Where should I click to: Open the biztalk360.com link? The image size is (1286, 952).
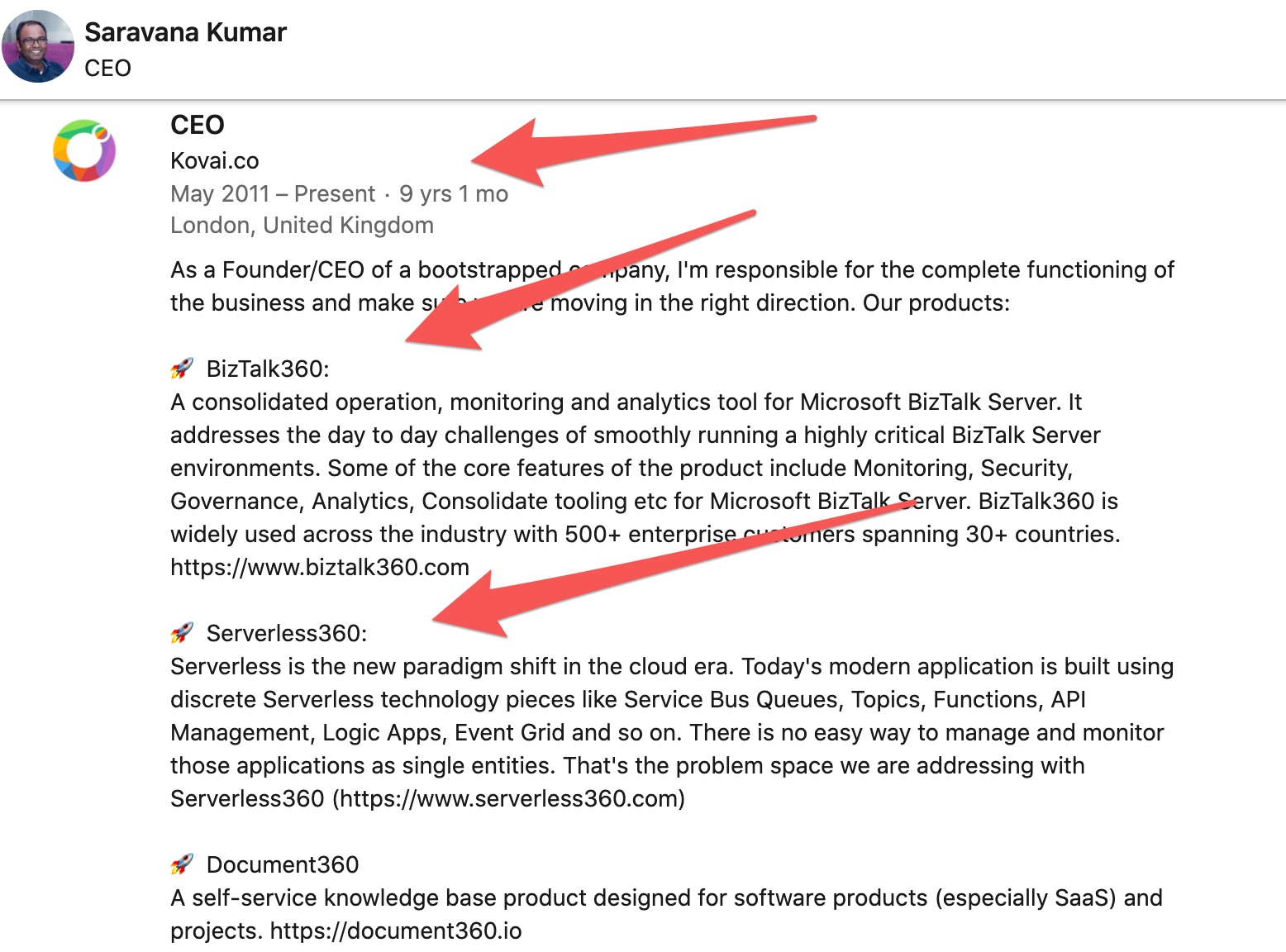(319, 567)
